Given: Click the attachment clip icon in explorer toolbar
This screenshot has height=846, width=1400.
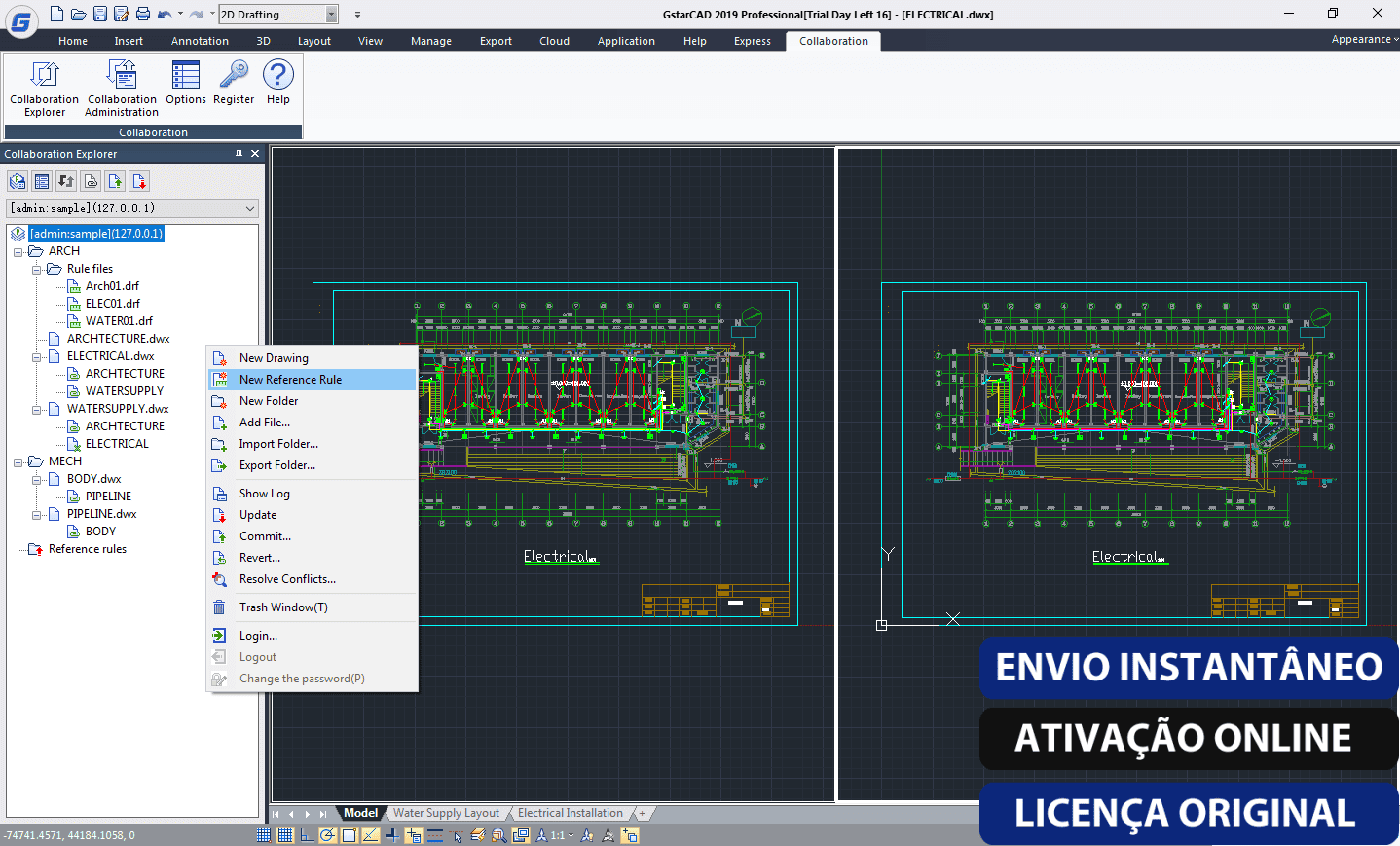Looking at the screenshot, I should tap(91, 181).
